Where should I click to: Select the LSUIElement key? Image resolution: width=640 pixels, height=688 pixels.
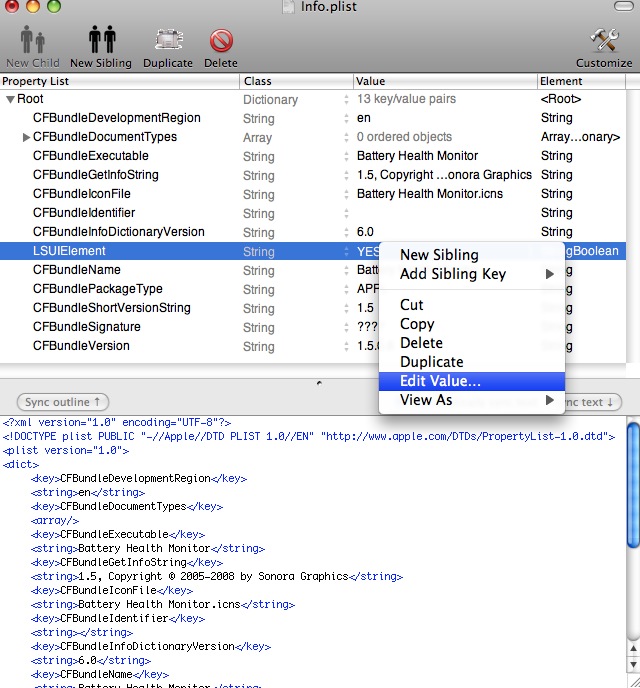69,251
